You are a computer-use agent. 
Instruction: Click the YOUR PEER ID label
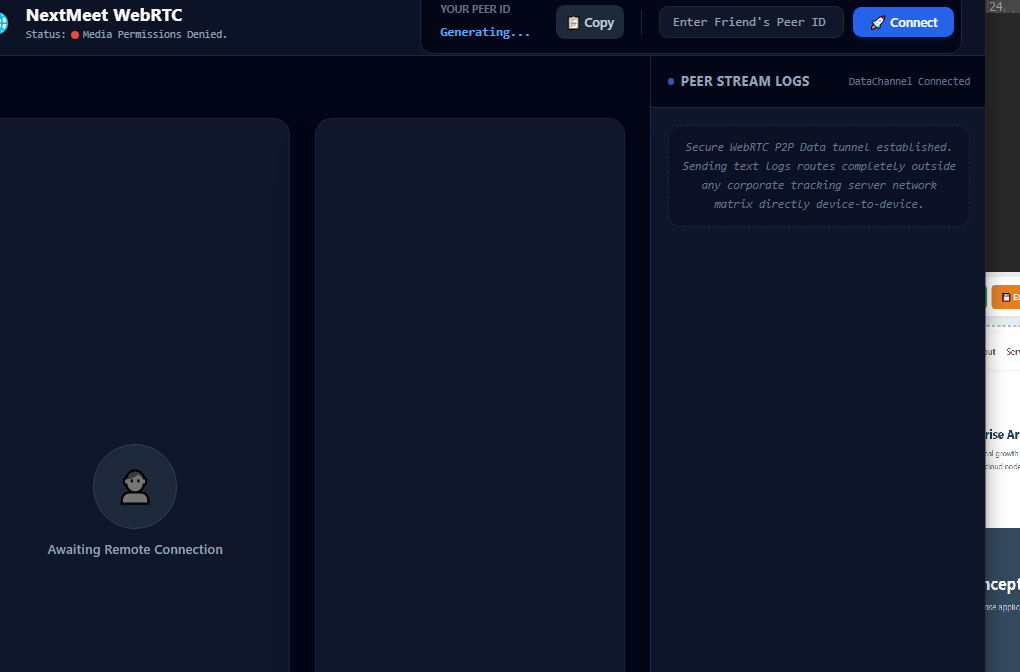[x=475, y=10]
